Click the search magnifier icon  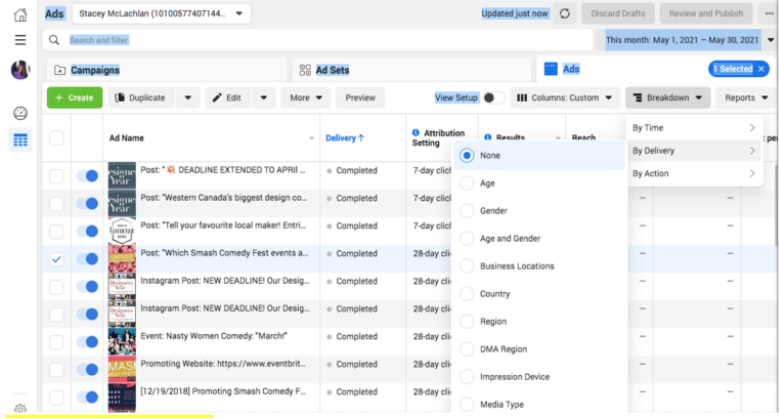tap(54, 40)
